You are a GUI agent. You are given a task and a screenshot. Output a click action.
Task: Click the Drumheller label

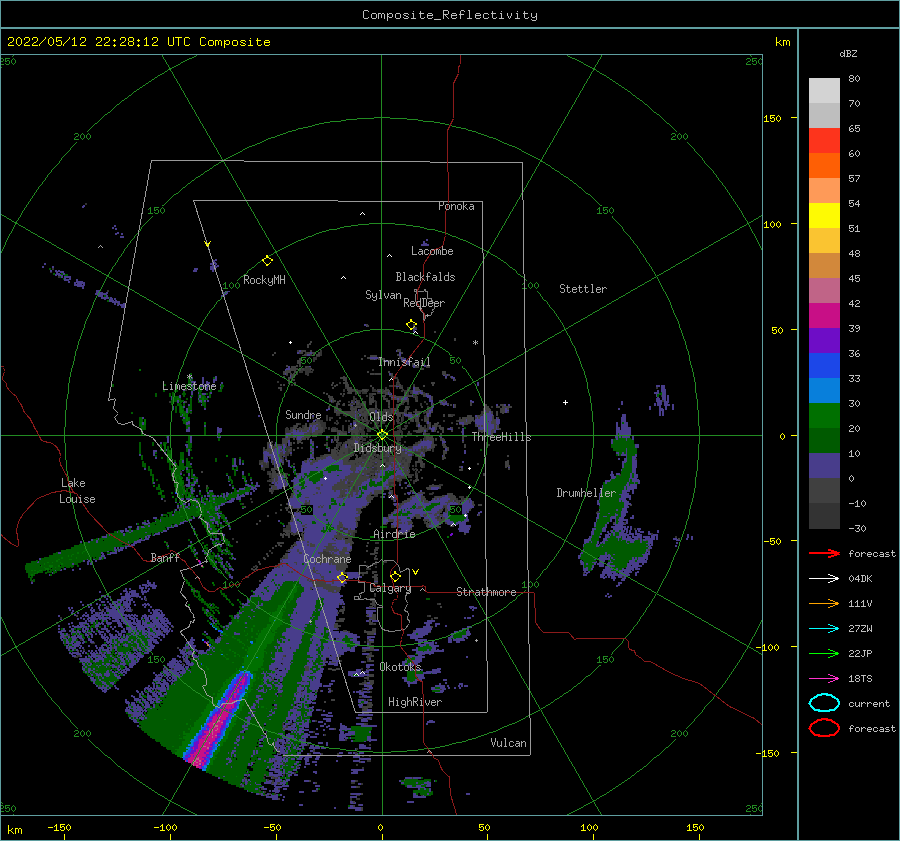coord(586,493)
